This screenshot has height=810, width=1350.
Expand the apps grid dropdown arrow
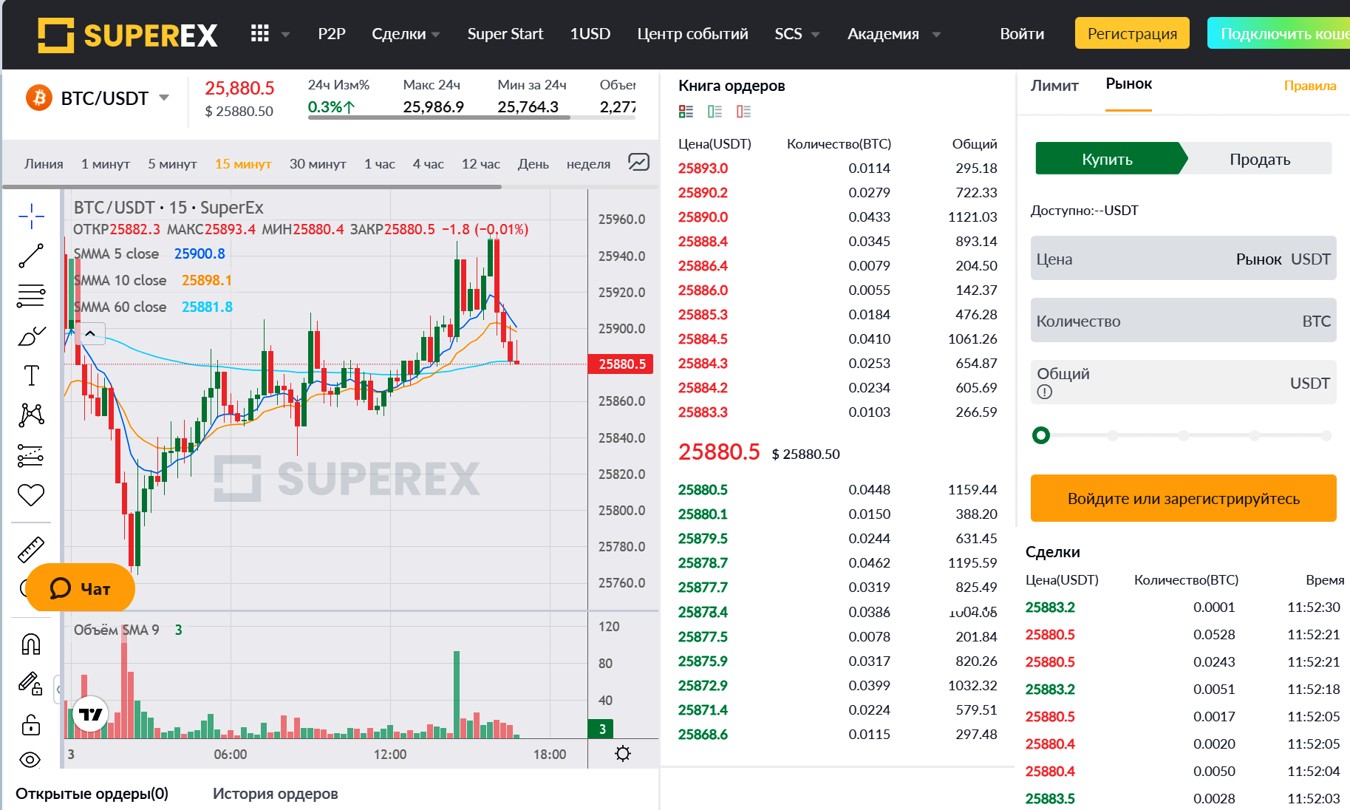click(286, 35)
